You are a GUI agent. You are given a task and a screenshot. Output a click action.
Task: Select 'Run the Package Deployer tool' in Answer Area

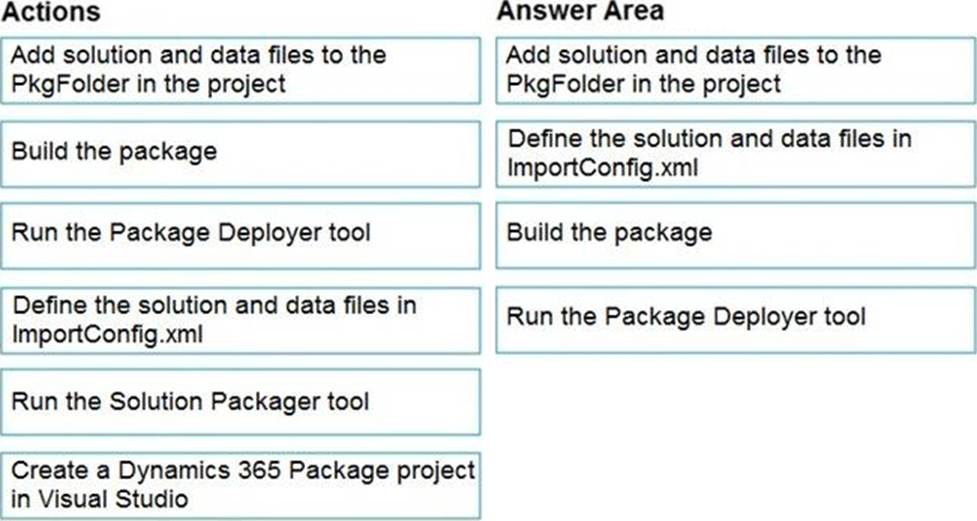(x=735, y=320)
